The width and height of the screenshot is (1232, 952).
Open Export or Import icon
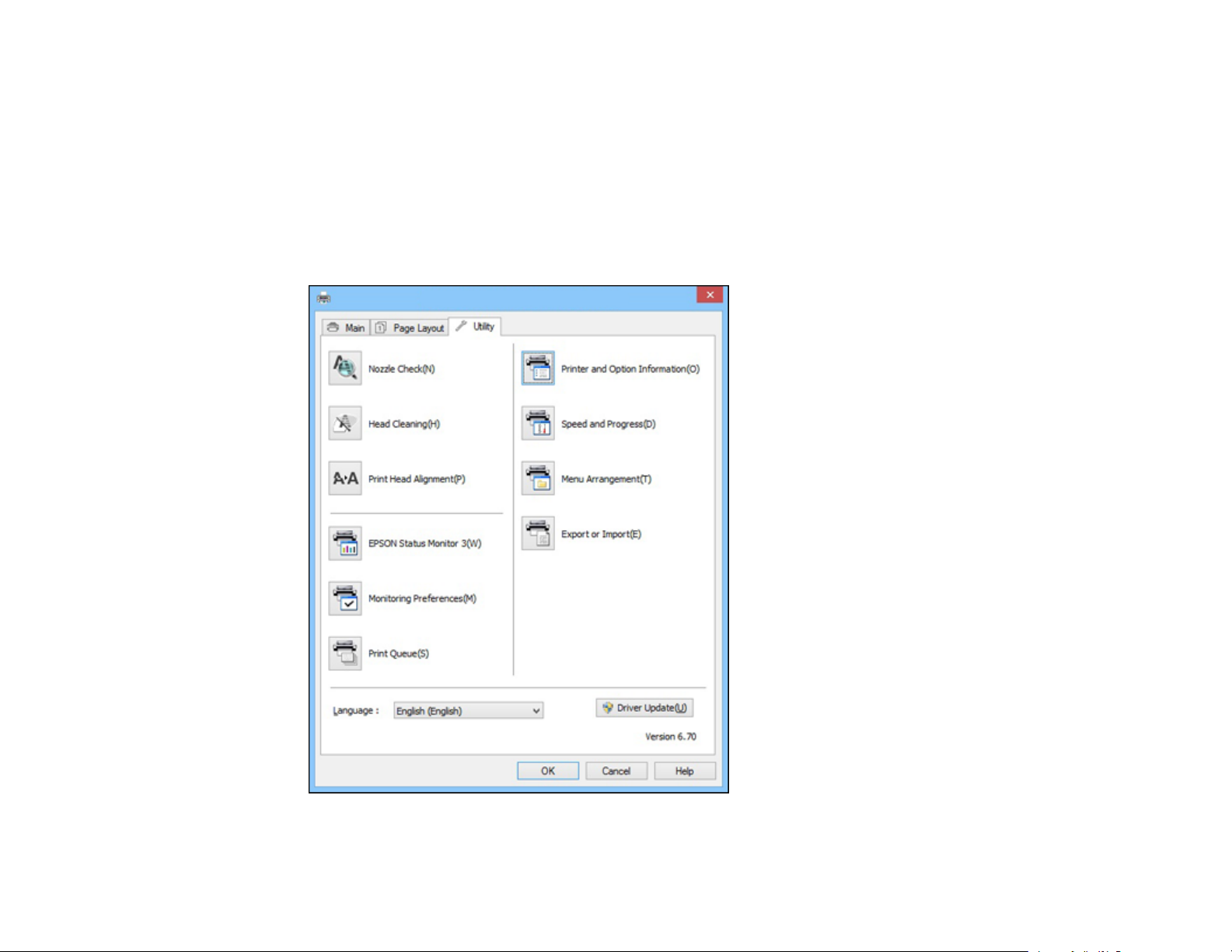click(x=538, y=534)
